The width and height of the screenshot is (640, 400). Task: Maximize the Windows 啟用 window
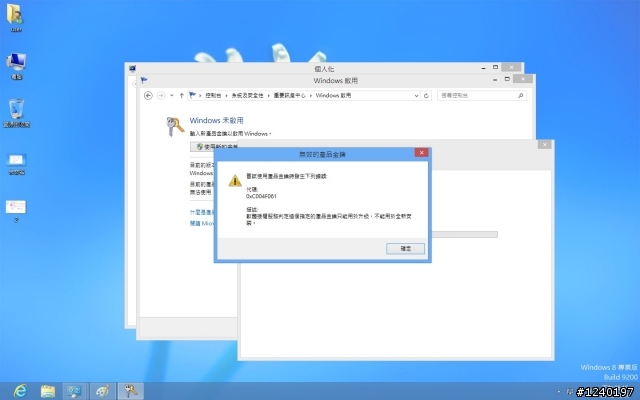coord(507,79)
